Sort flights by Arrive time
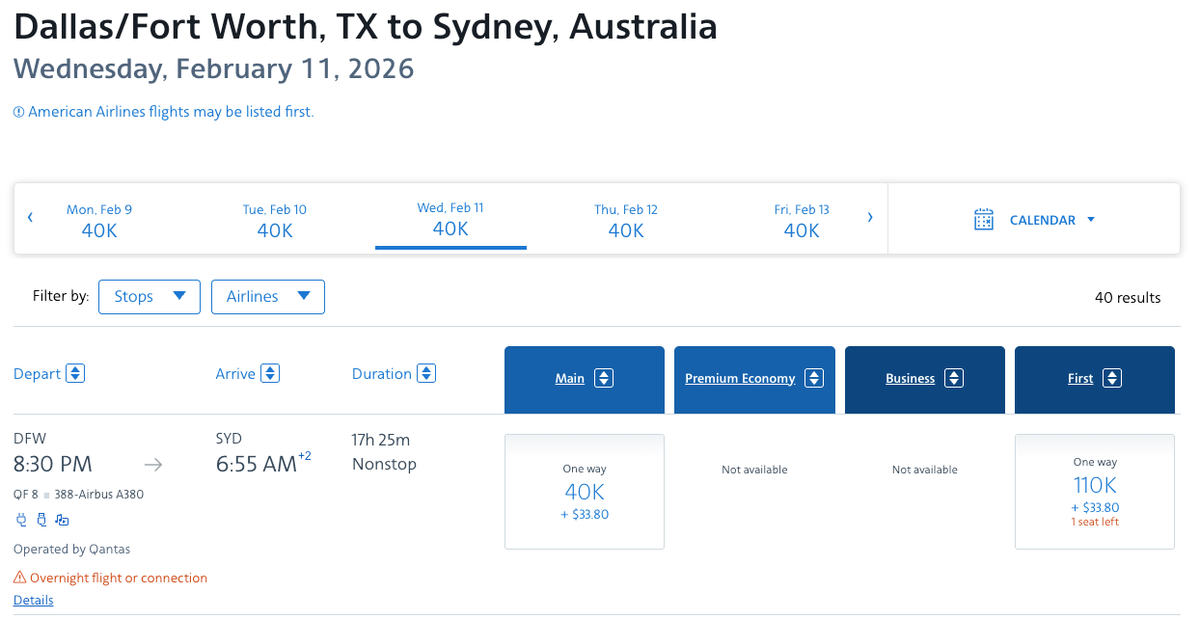This screenshot has height=619, width=1200. [x=270, y=373]
